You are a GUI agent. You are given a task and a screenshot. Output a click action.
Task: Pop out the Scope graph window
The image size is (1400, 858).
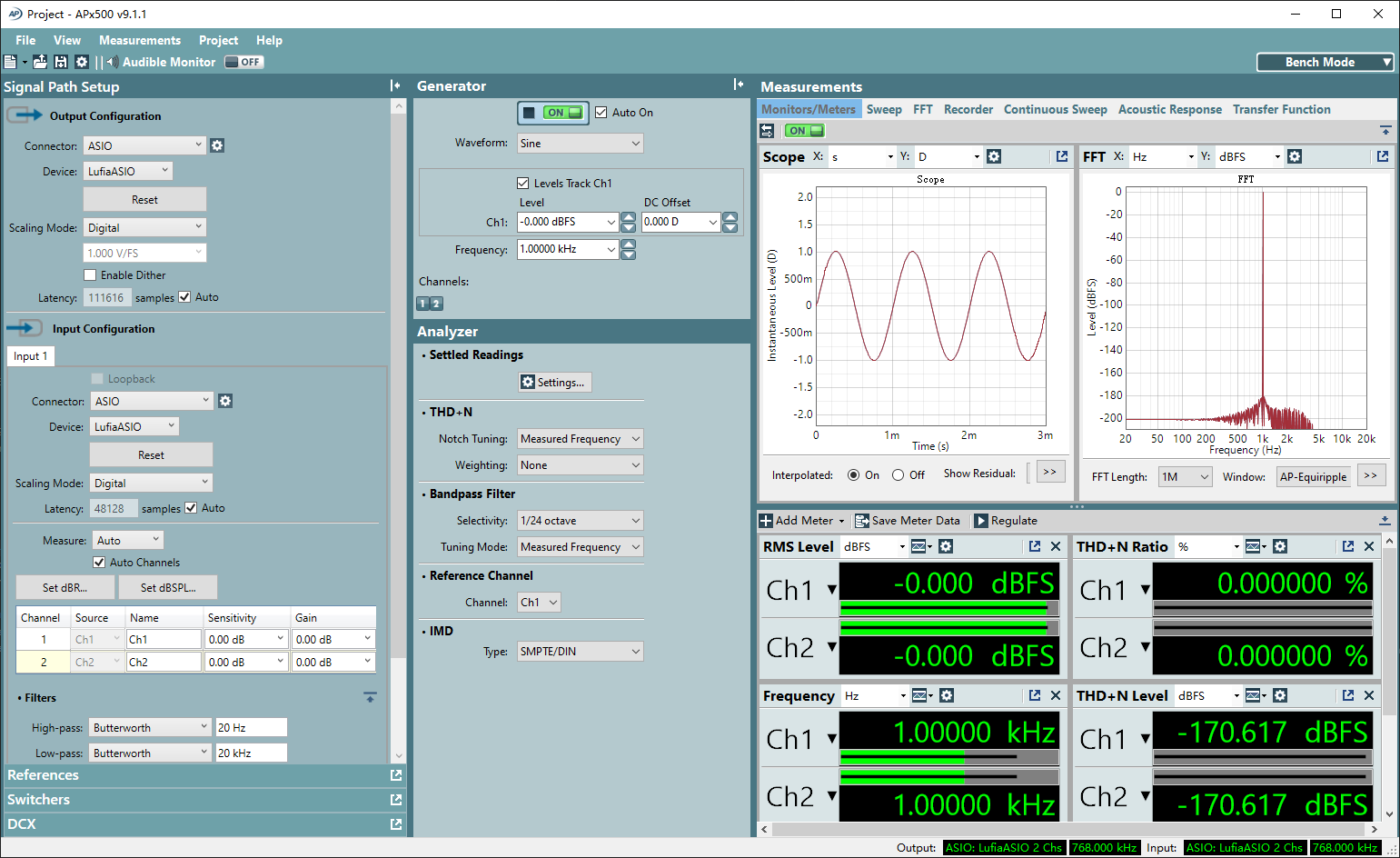[1062, 156]
